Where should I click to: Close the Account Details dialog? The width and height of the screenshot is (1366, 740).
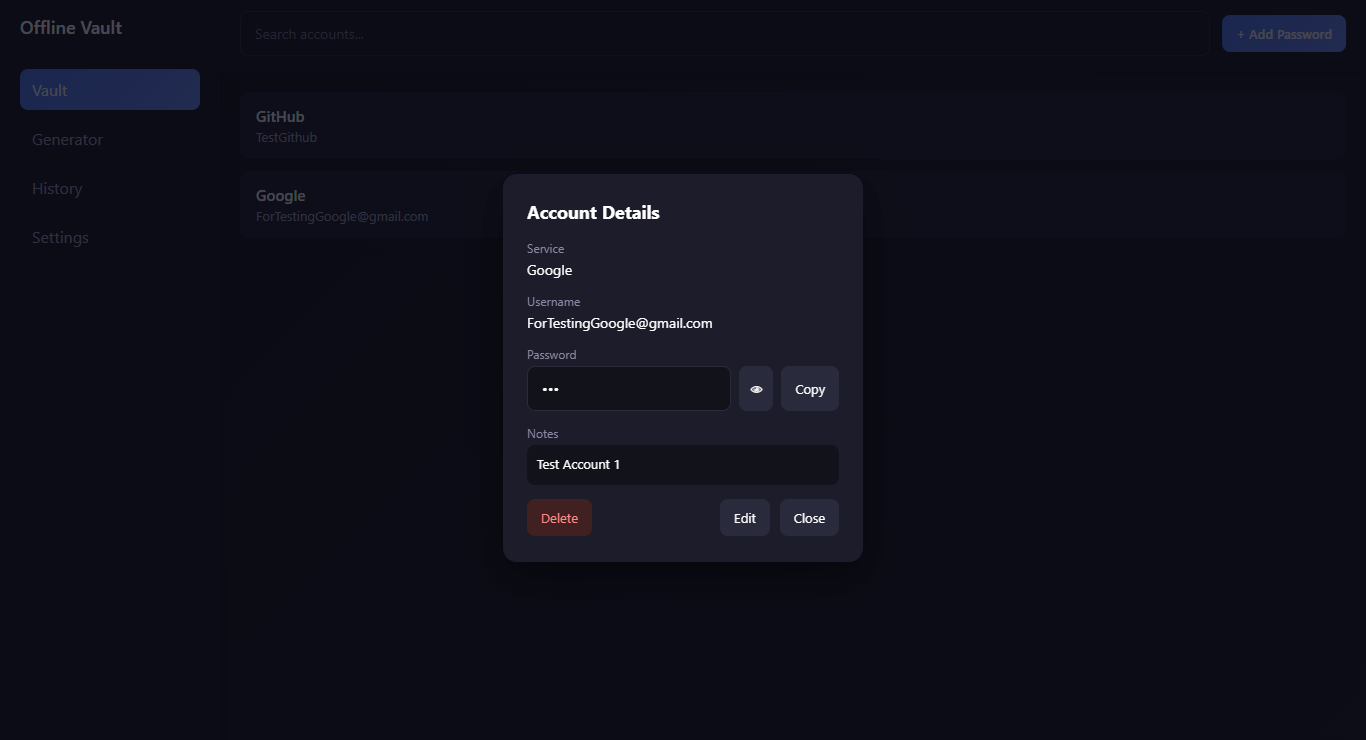pyautogui.click(x=809, y=518)
